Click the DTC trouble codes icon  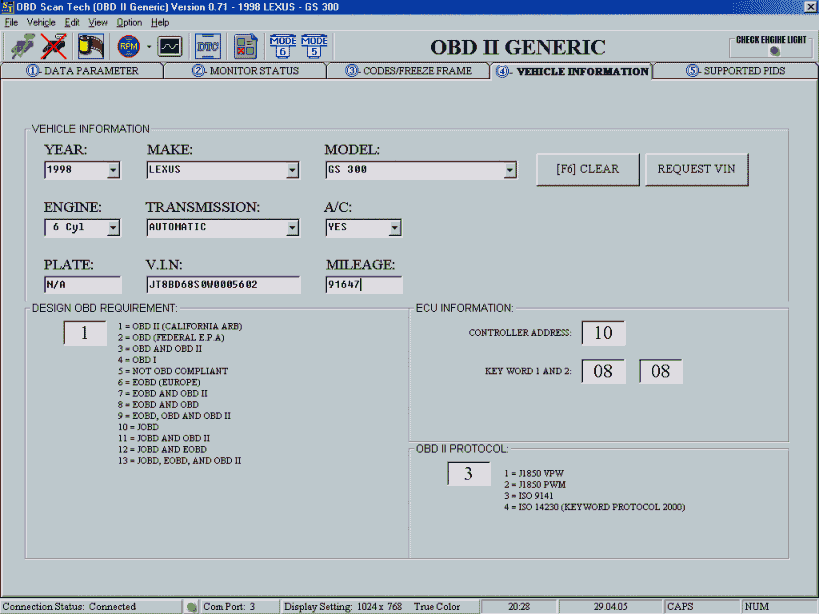tap(207, 46)
